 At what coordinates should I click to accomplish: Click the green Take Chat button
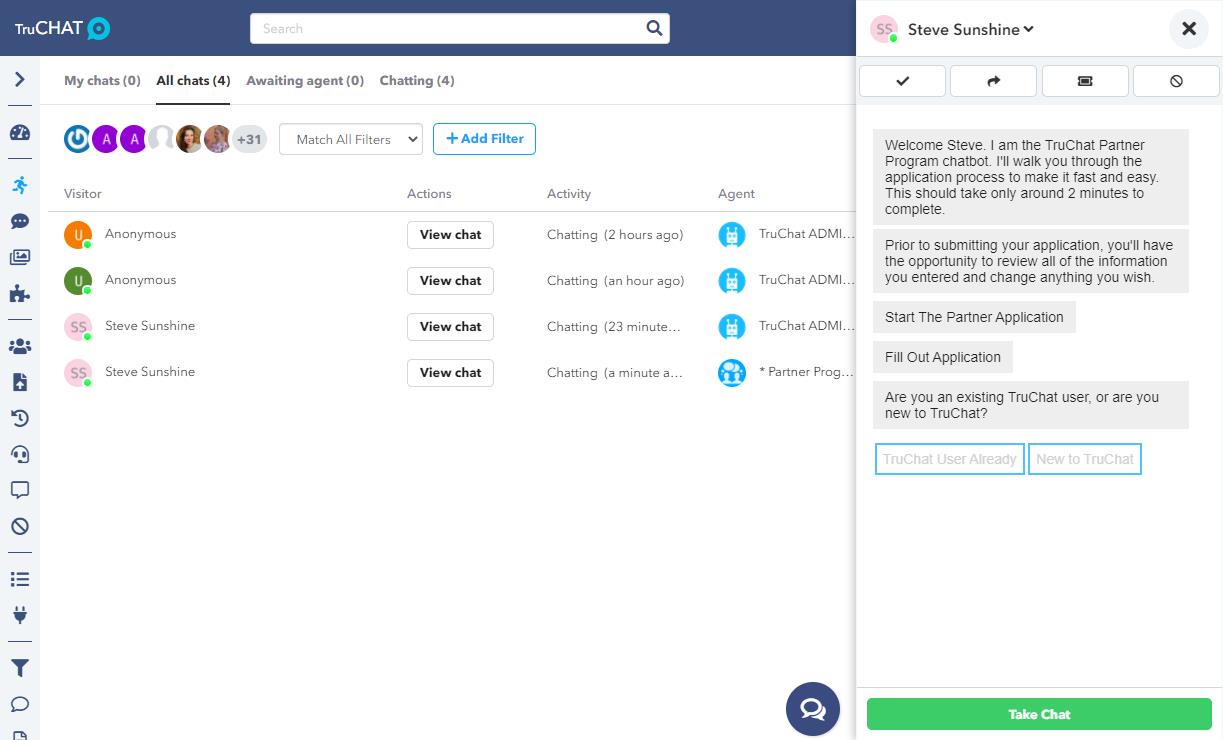click(1039, 714)
